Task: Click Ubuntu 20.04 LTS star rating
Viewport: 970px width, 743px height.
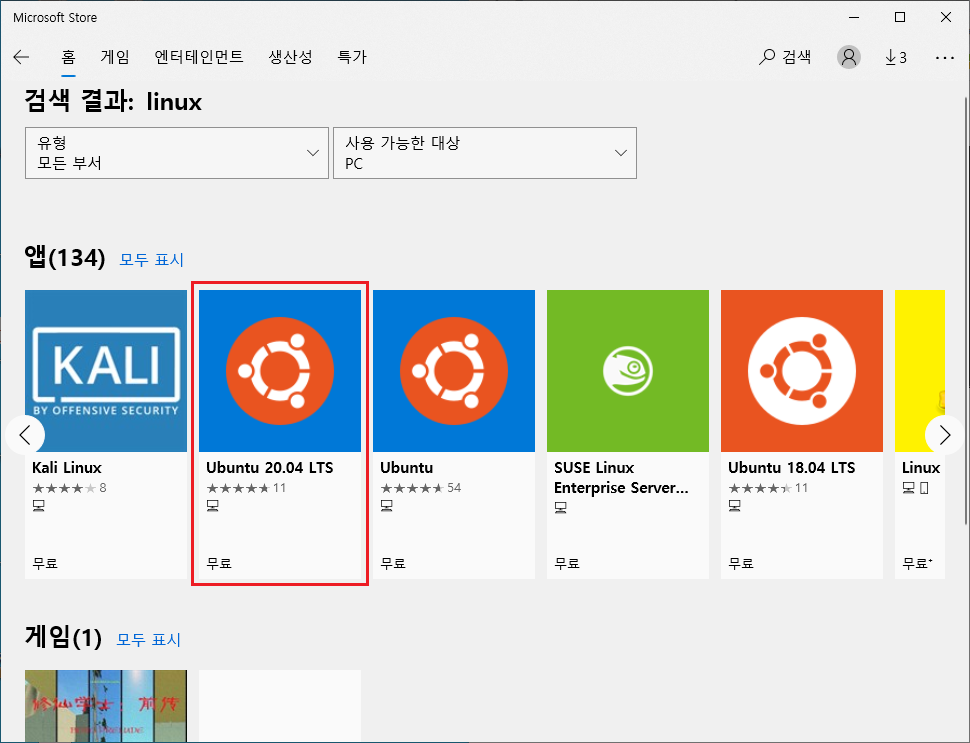Action: click(x=238, y=488)
